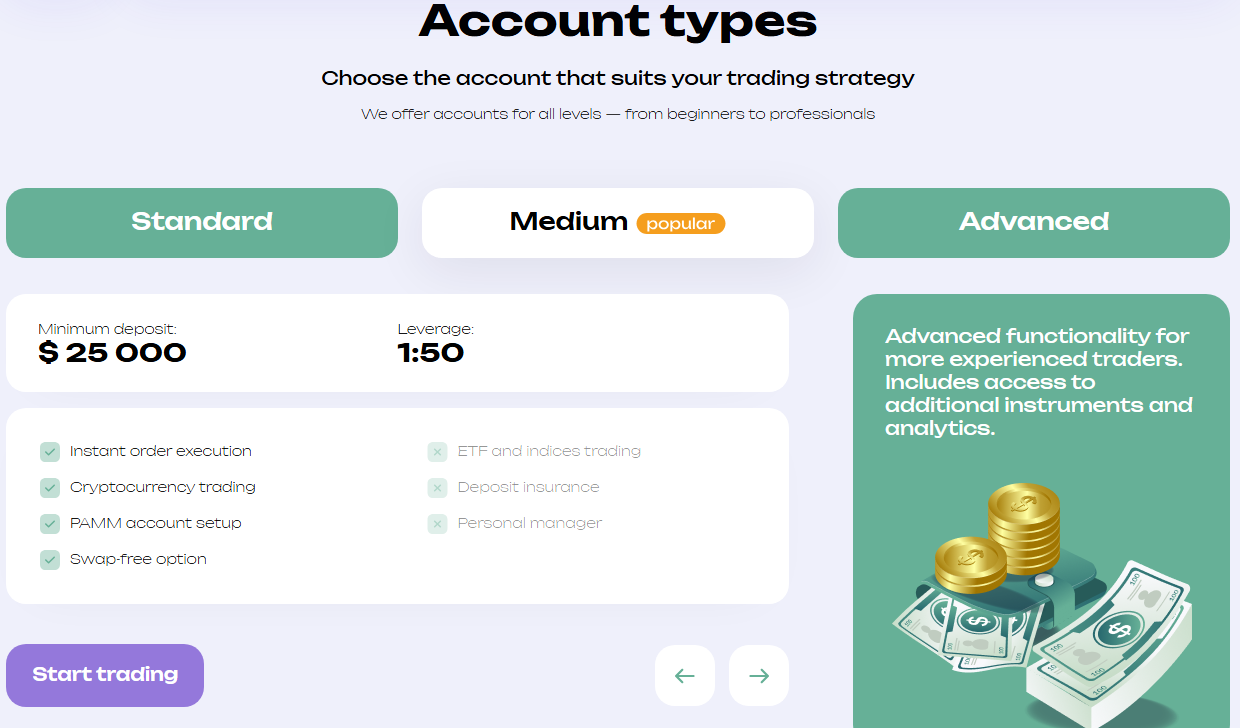Click the Cryptocurrency trading checkmark icon

[50, 488]
